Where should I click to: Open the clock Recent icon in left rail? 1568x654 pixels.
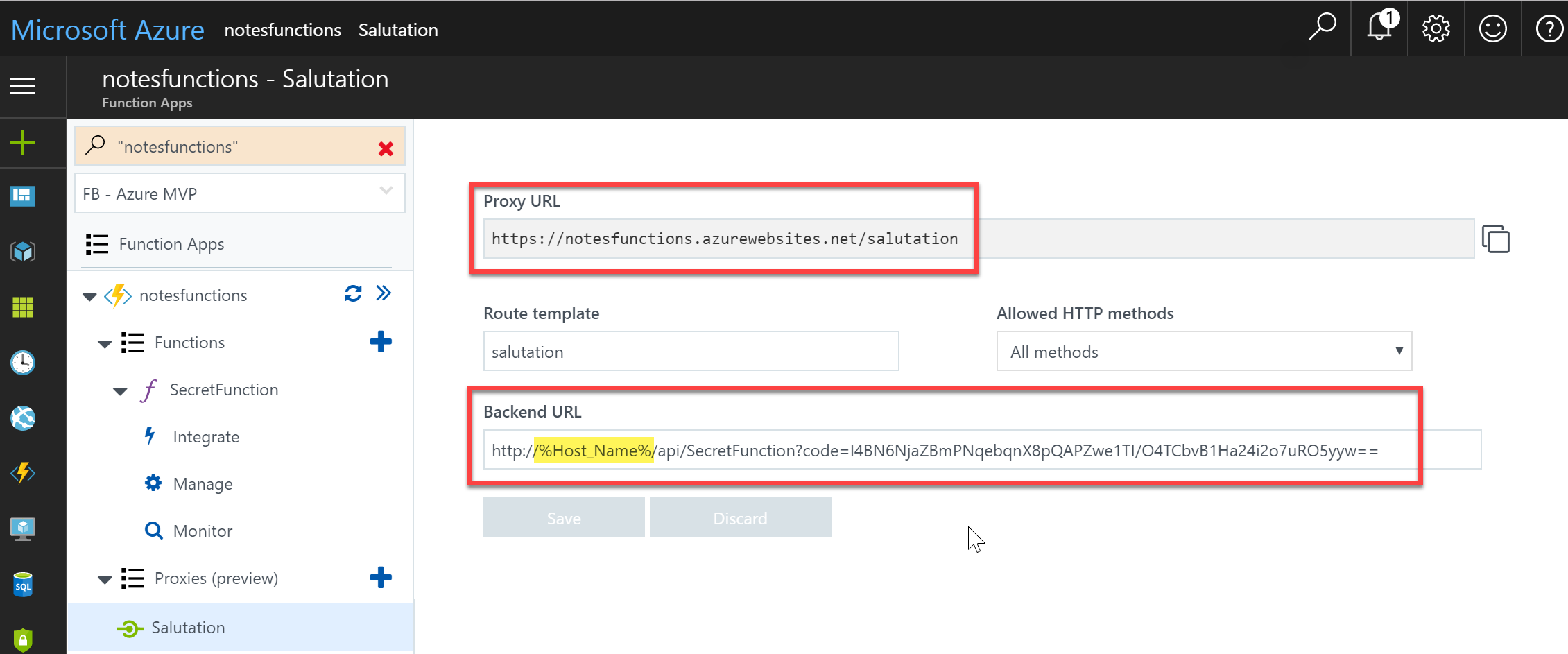(x=23, y=362)
